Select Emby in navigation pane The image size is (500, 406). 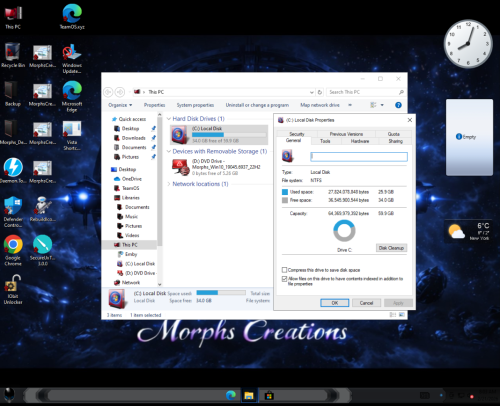(131, 254)
